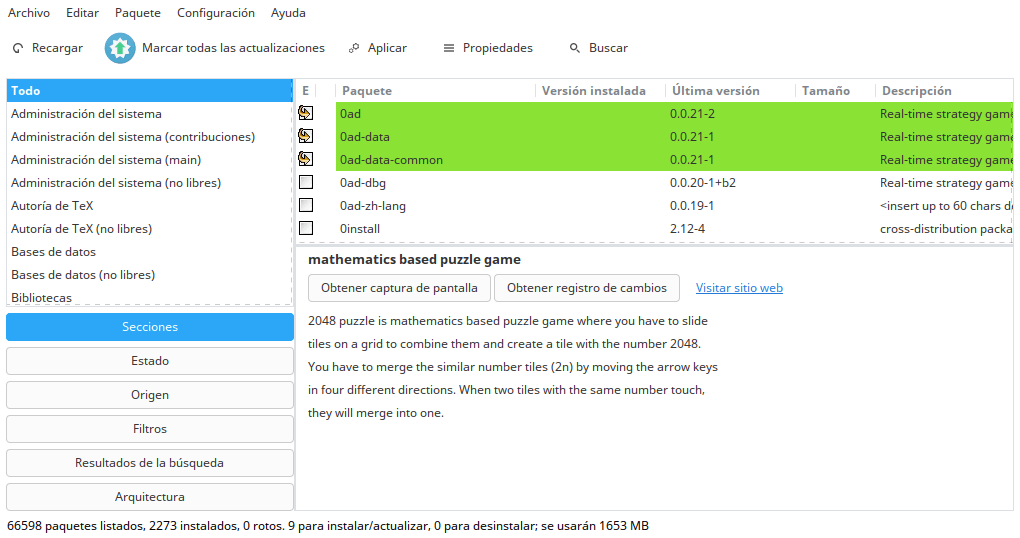Select the Bibliotecas category

tap(150, 297)
